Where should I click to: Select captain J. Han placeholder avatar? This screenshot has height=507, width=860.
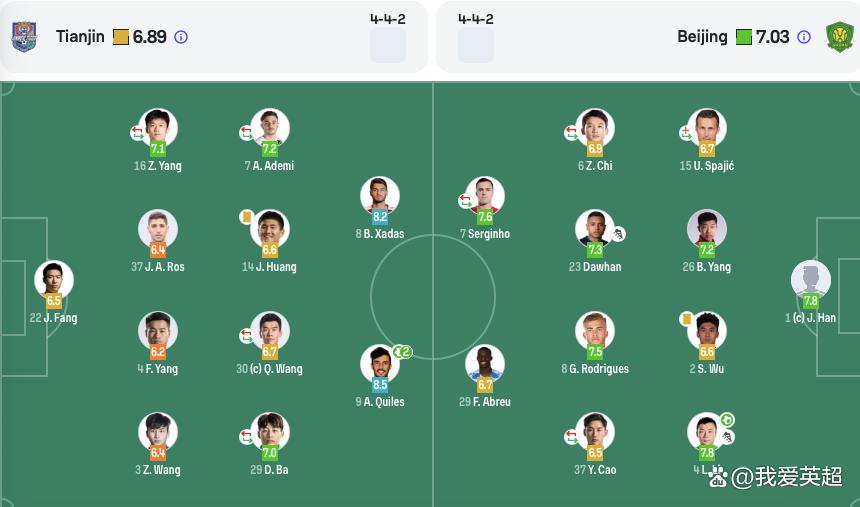[811, 280]
